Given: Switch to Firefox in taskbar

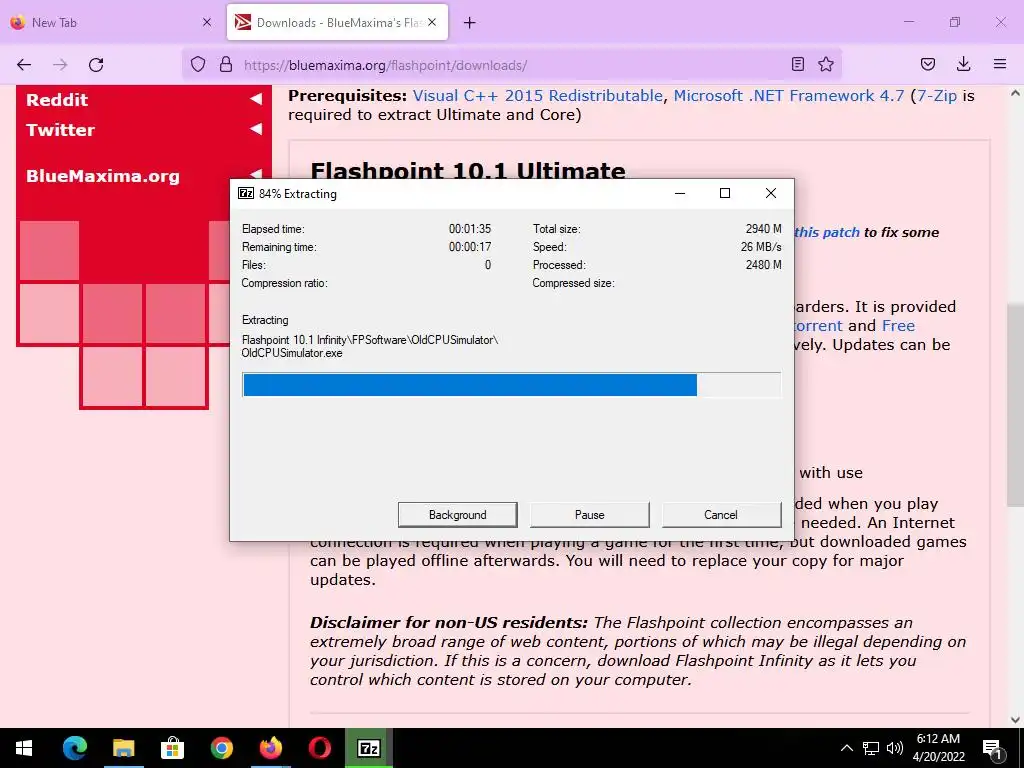Looking at the screenshot, I should [x=270, y=748].
